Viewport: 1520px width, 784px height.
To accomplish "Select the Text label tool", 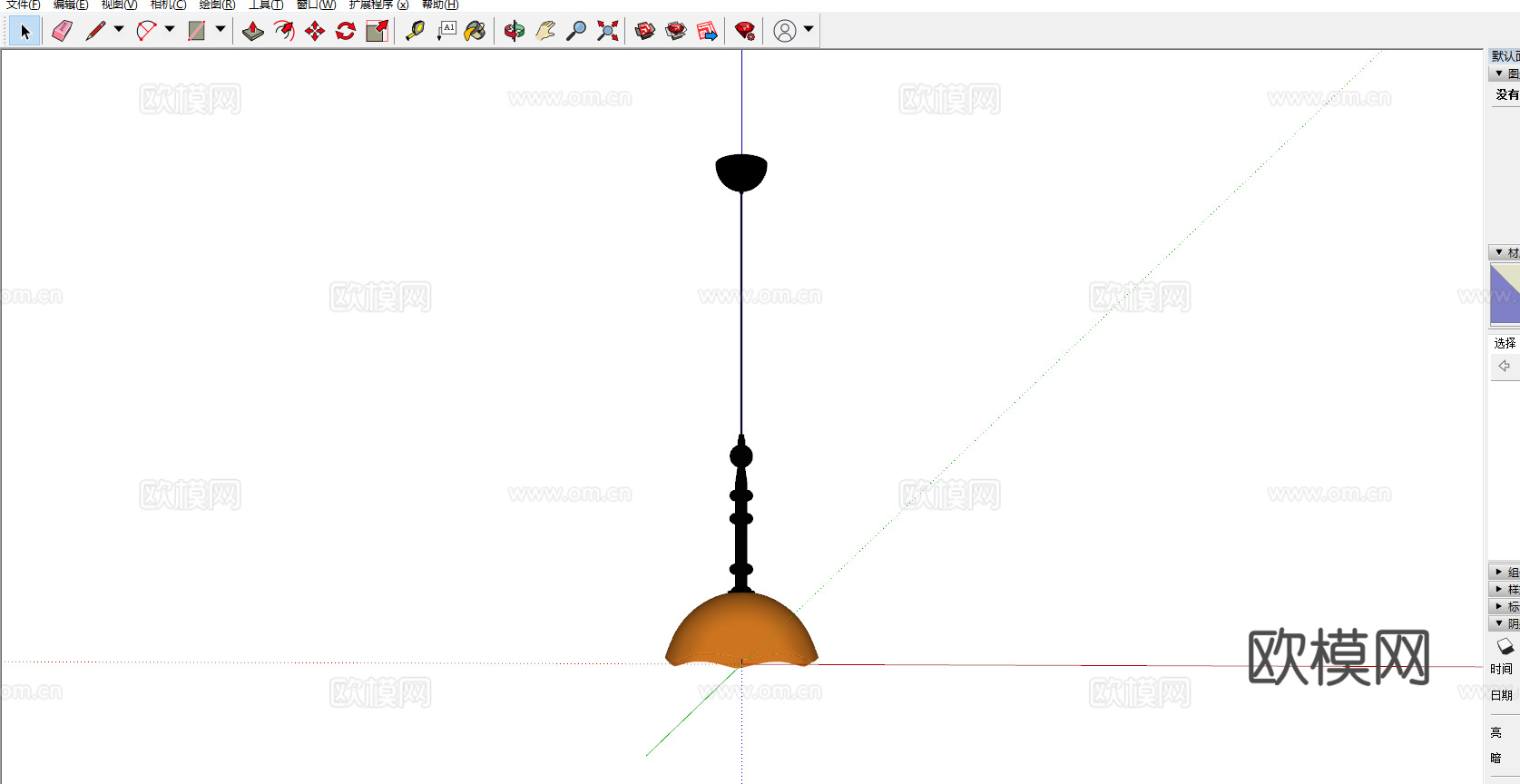I will point(446,32).
